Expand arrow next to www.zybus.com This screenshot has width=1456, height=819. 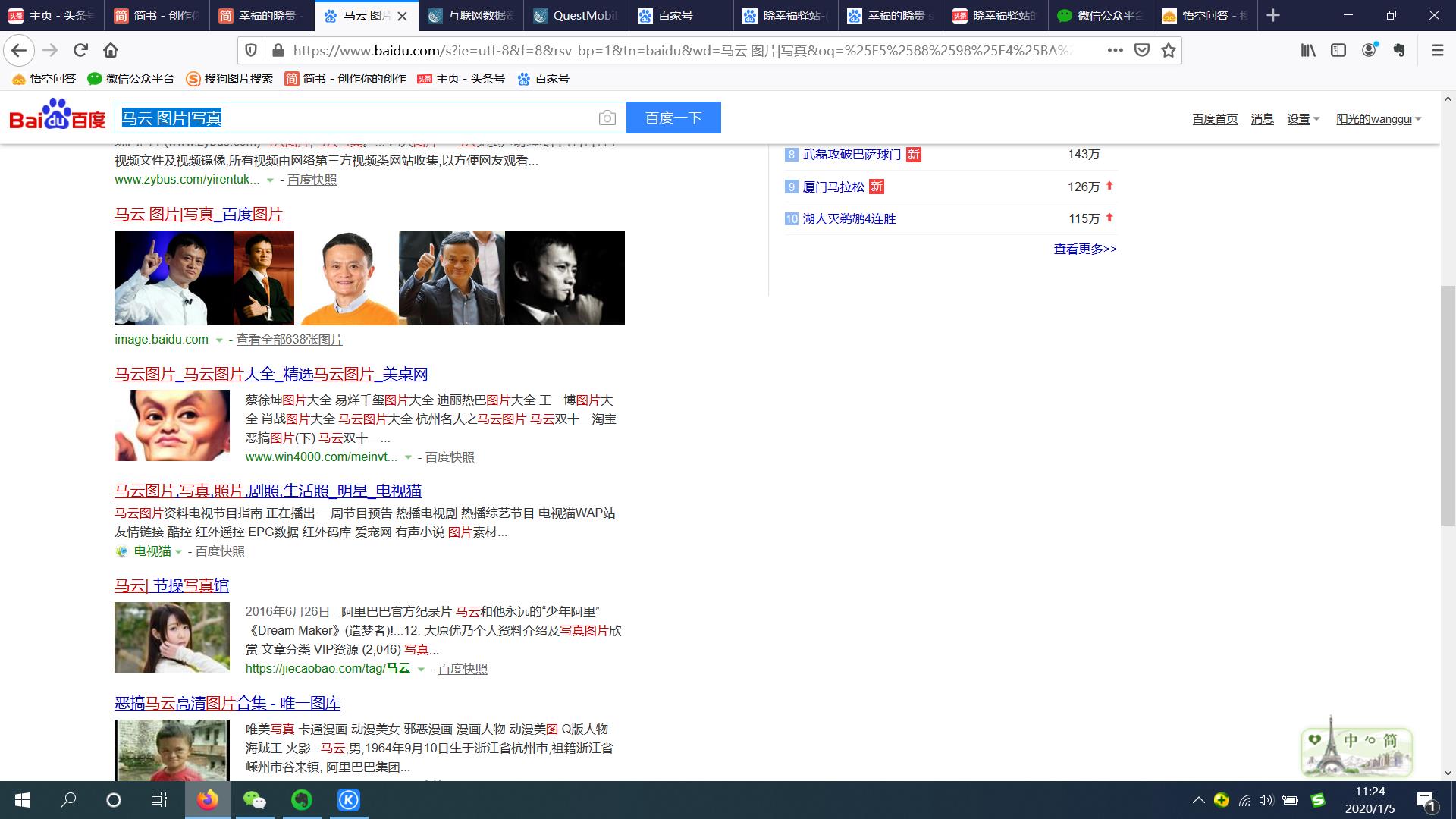pyautogui.click(x=270, y=180)
